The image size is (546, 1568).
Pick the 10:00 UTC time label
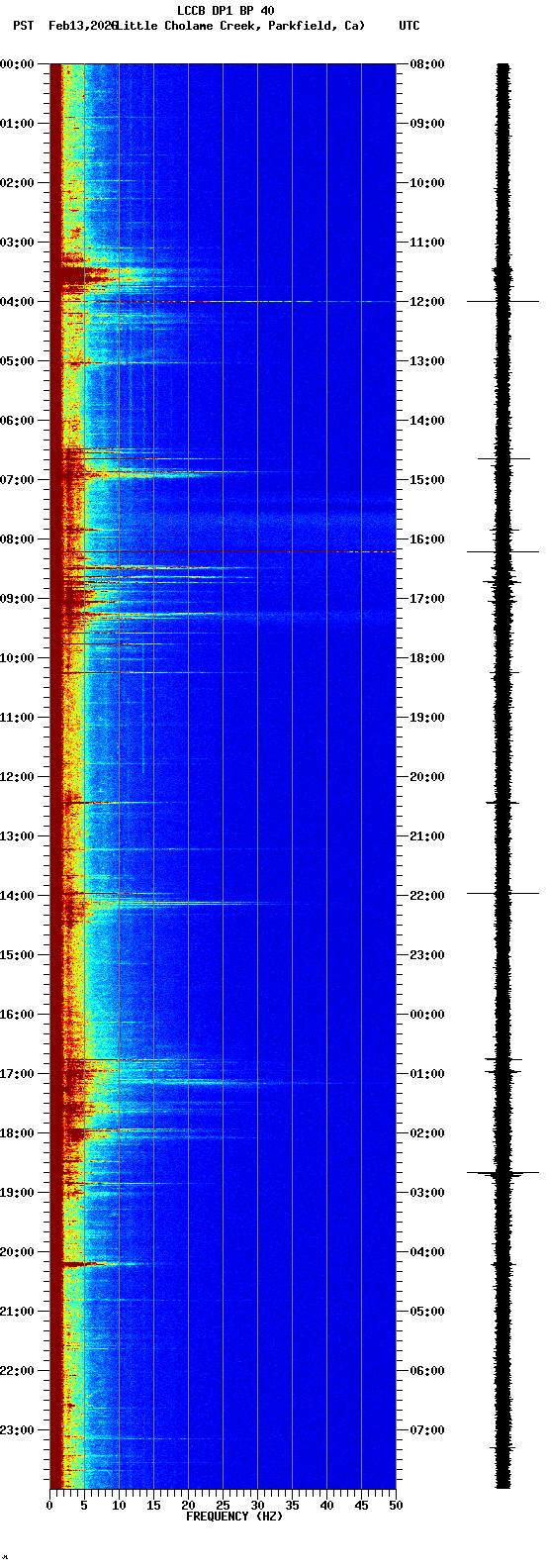[428, 183]
